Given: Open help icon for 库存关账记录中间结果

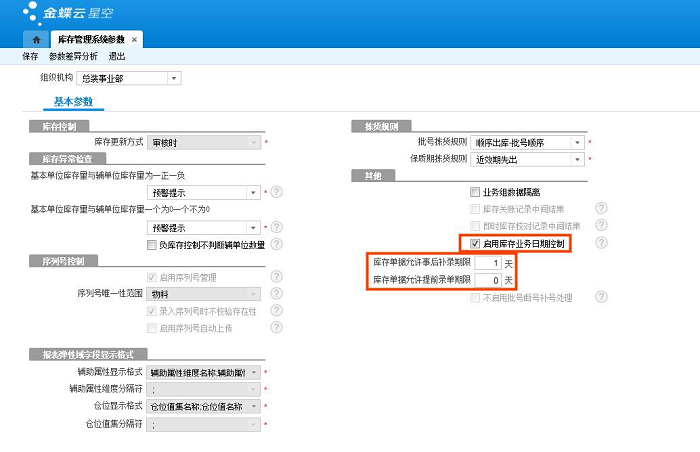Looking at the screenshot, I should [x=601, y=209].
